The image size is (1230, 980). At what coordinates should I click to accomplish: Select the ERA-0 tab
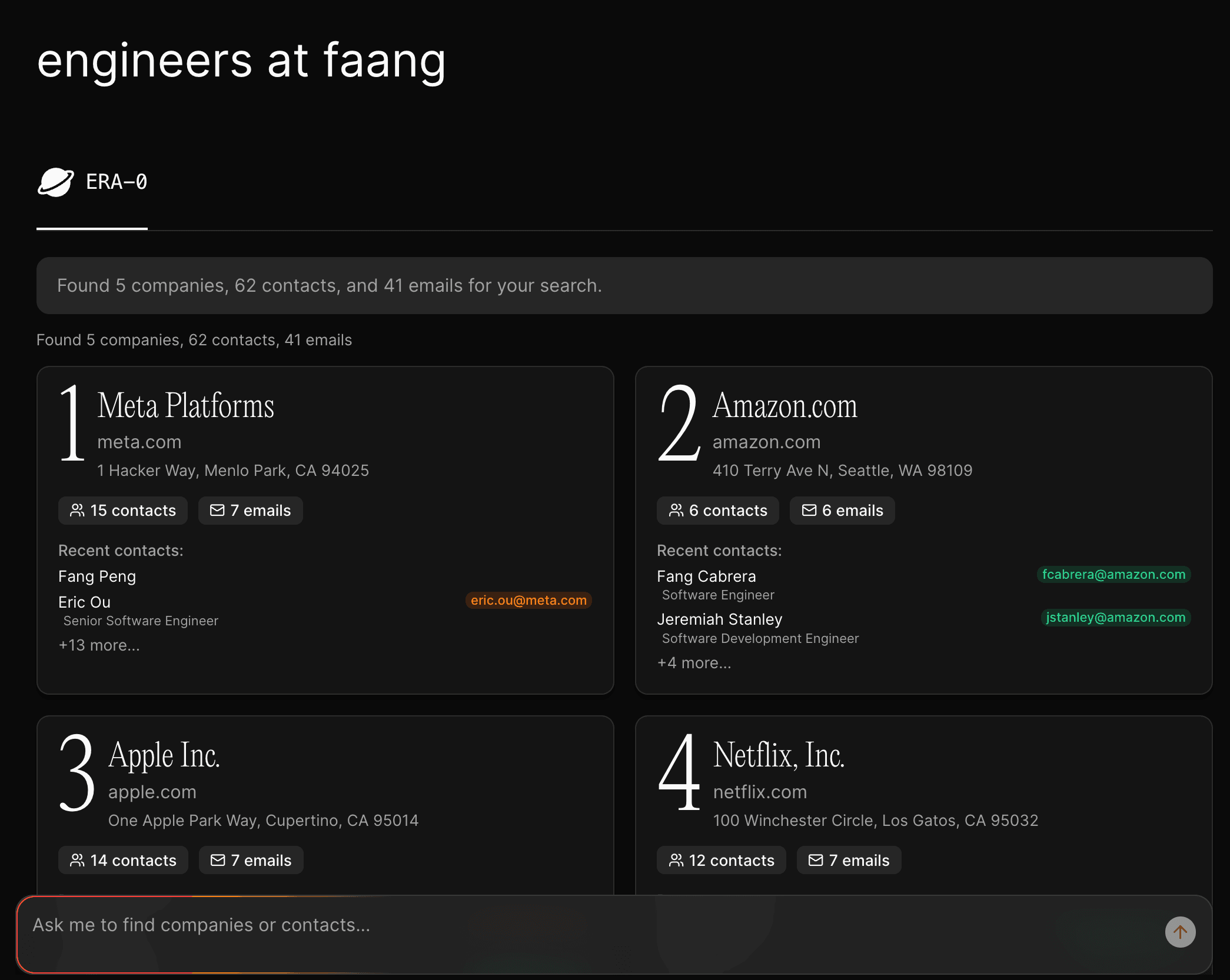(x=92, y=182)
